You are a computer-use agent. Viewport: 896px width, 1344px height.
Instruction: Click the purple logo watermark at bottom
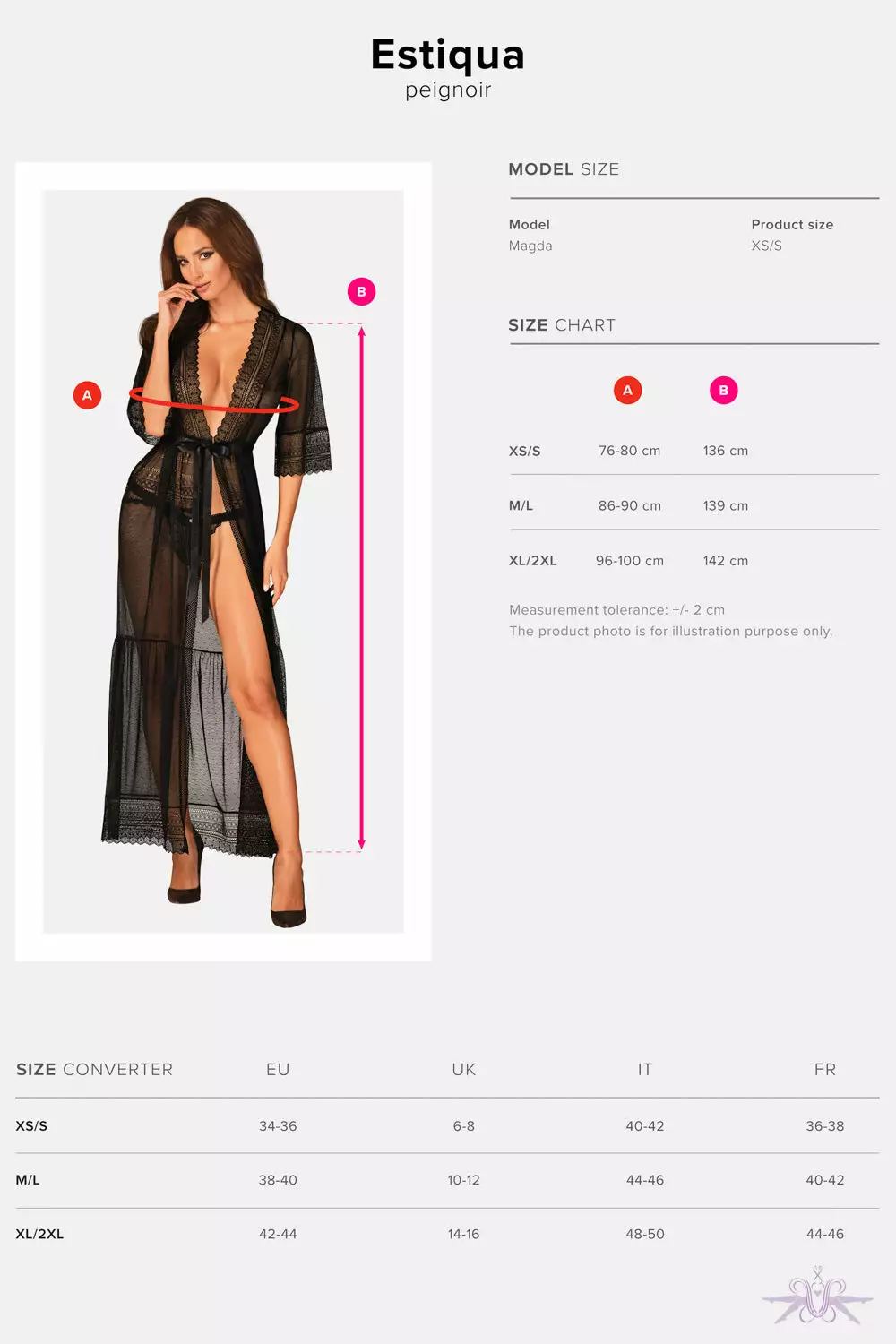[x=816, y=1297]
